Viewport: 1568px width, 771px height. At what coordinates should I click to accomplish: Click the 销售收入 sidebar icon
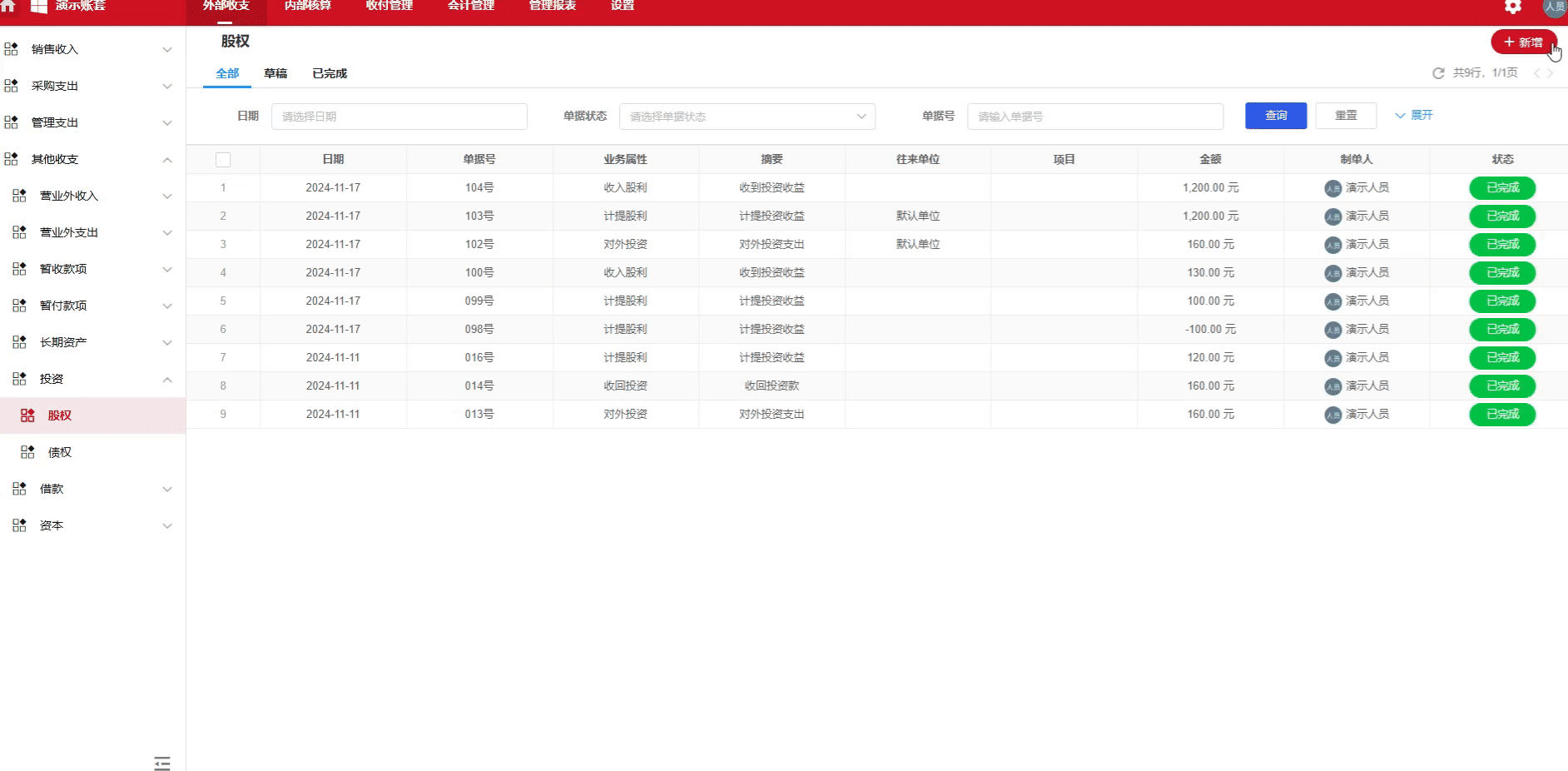coord(11,48)
